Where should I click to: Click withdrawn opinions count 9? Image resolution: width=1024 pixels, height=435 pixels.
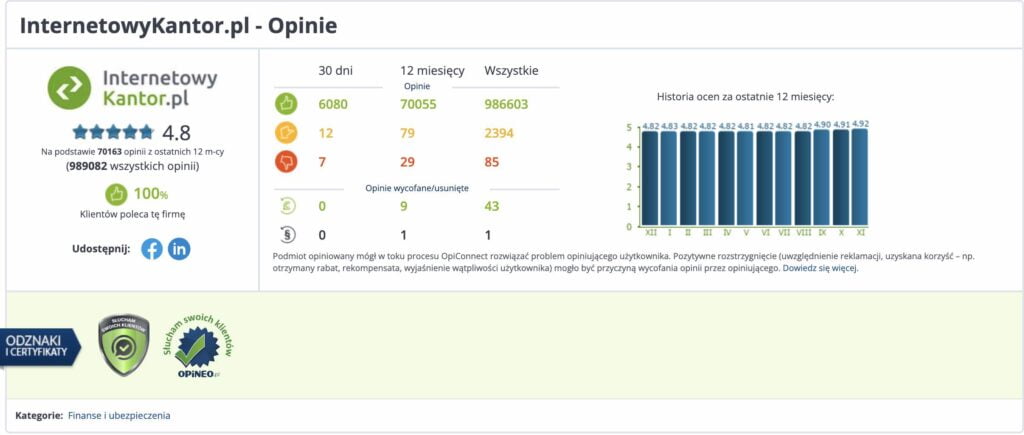point(404,206)
